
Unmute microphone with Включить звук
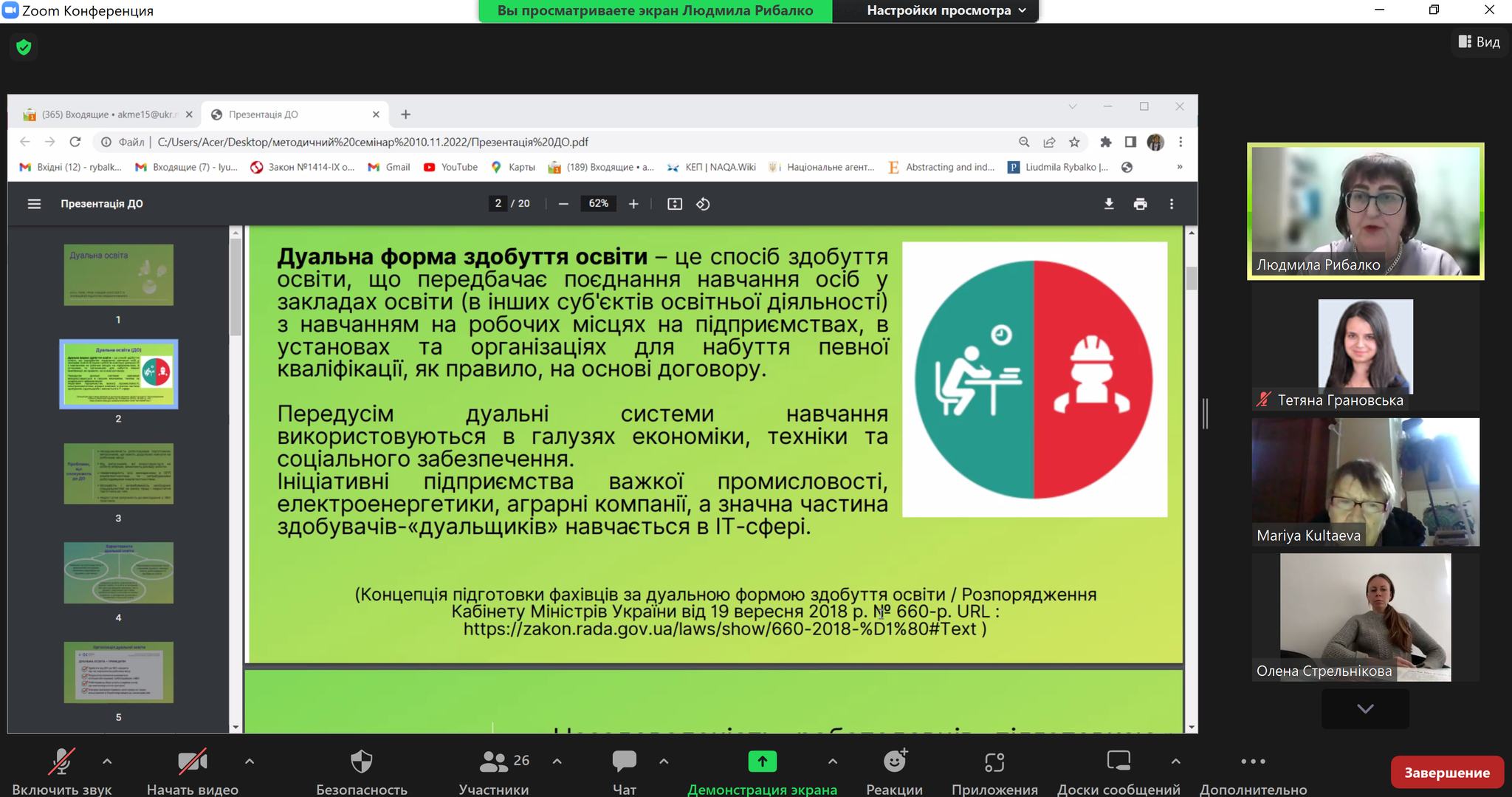click(x=62, y=772)
